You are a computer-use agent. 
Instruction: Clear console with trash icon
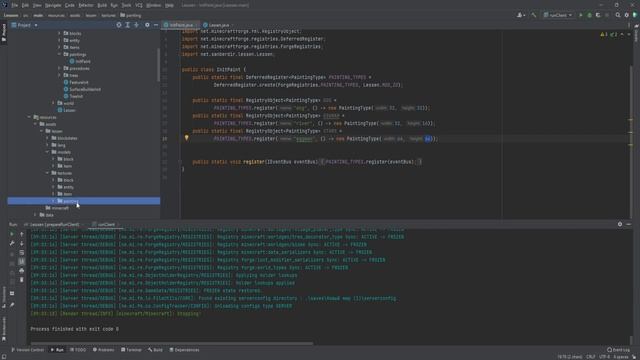[x=22, y=280]
